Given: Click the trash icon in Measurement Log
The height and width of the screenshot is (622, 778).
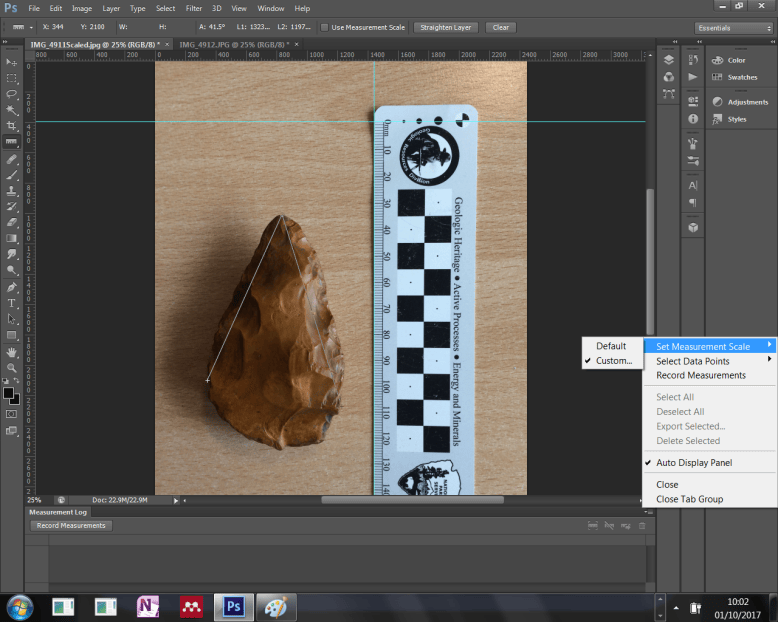Looking at the screenshot, I should pos(642,526).
